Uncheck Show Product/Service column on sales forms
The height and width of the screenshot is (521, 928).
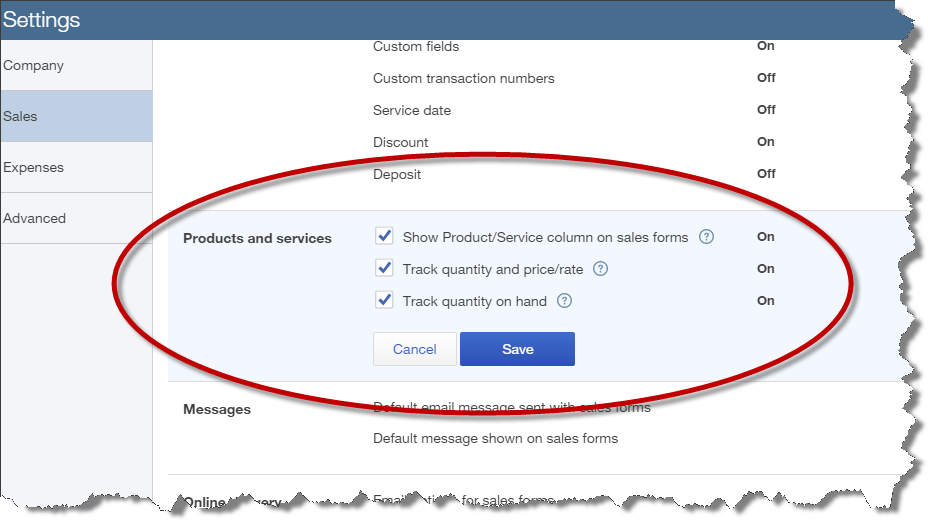(384, 237)
